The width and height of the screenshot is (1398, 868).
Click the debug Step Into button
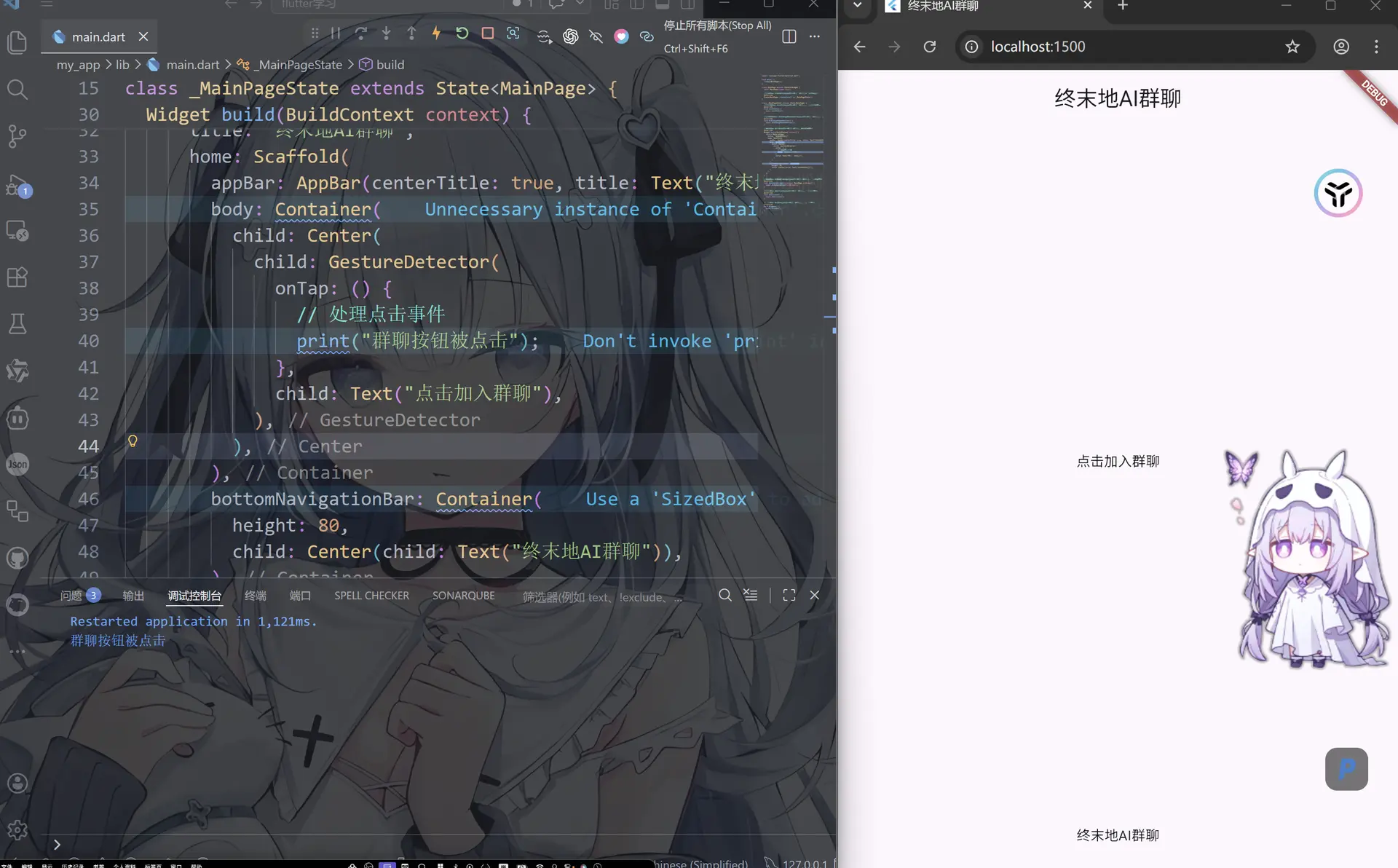[386, 33]
